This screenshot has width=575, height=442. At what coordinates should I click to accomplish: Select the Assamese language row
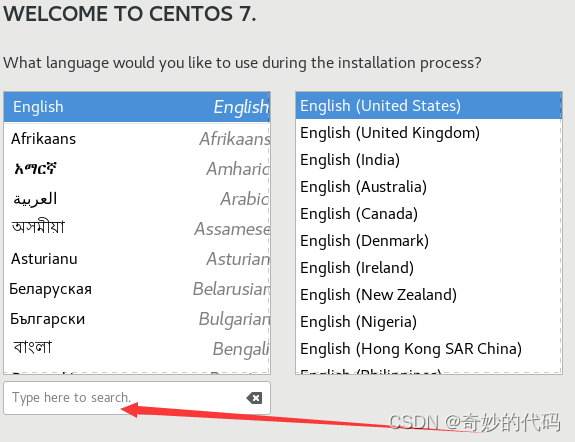[137, 229]
